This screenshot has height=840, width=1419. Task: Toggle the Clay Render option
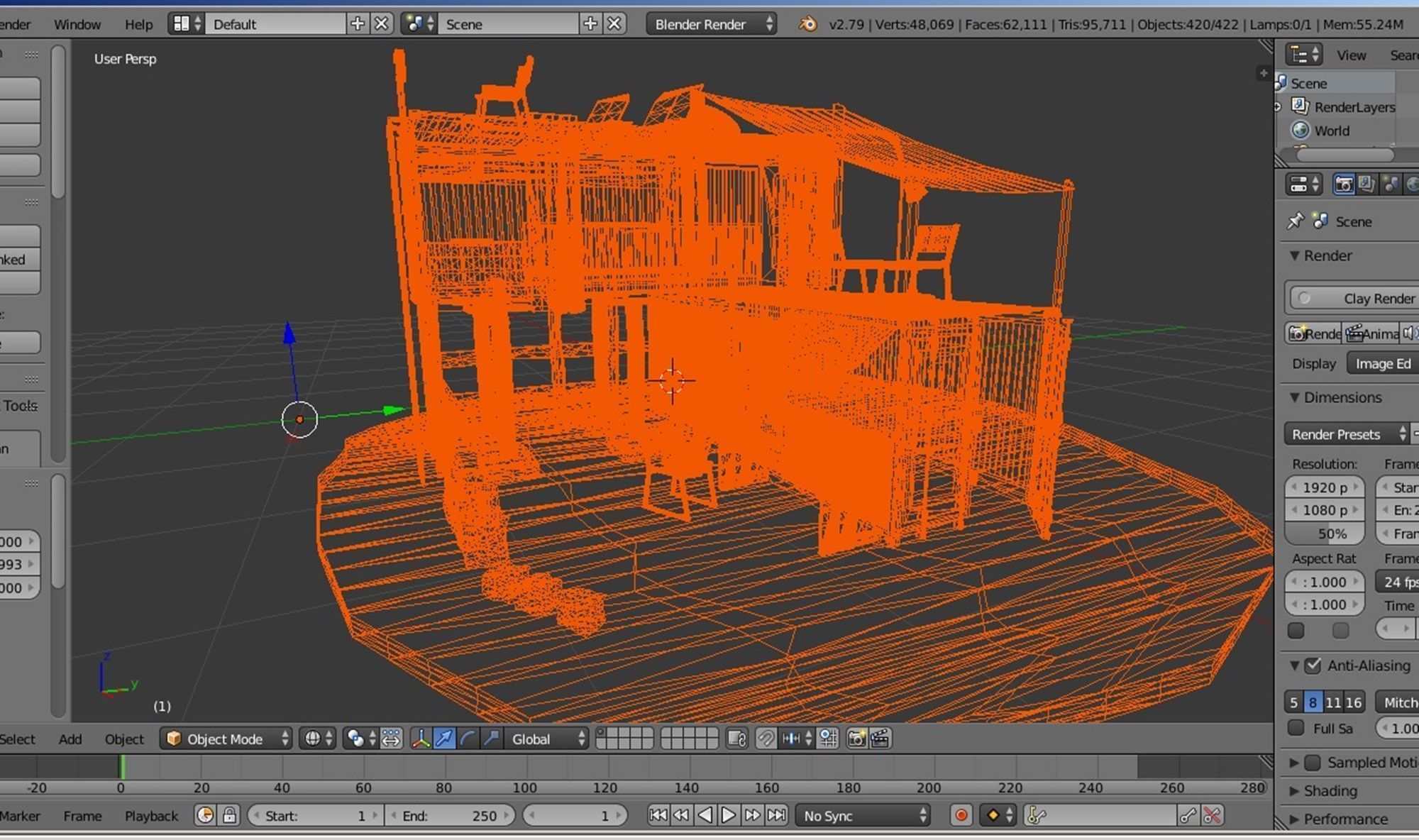point(1354,299)
